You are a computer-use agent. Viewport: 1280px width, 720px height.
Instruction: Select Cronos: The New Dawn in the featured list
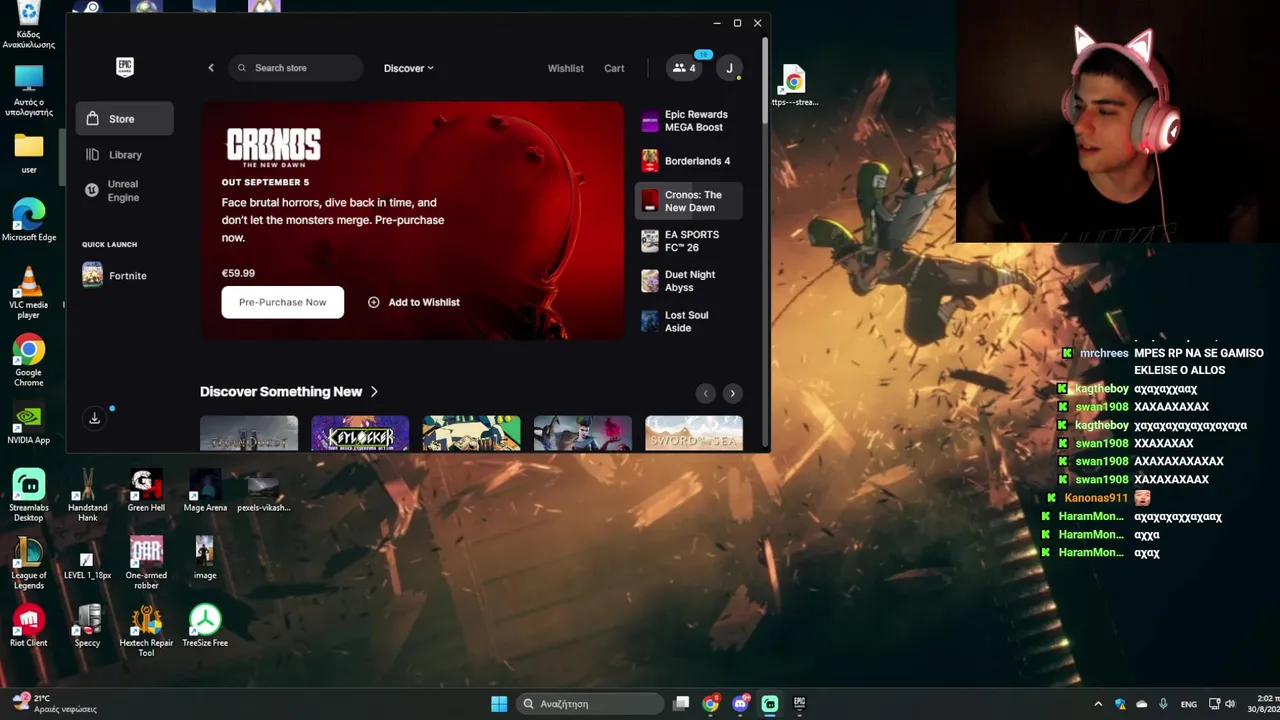tap(689, 201)
